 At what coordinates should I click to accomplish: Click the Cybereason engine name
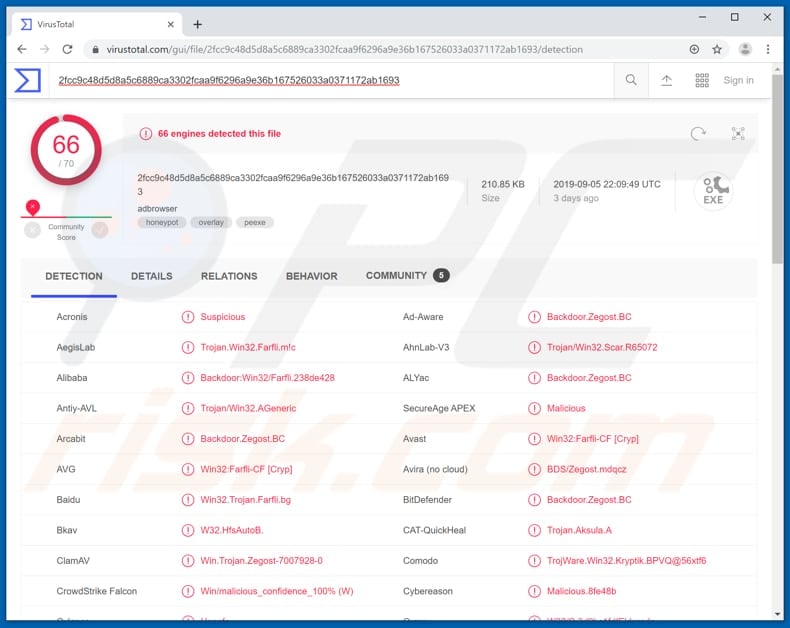pyautogui.click(x=428, y=591)
